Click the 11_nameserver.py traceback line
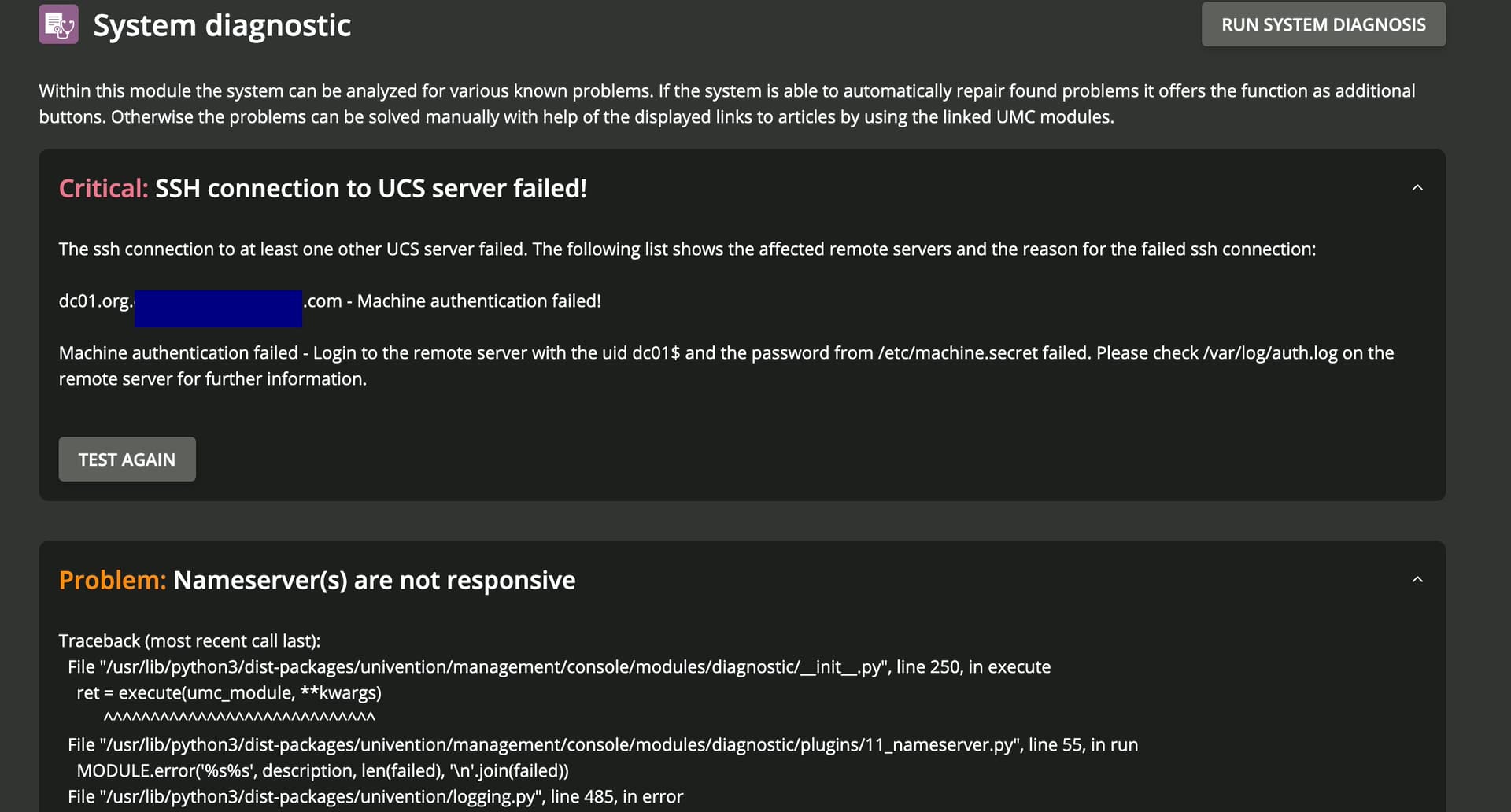Screen dimensions: 1511x812 603,745
